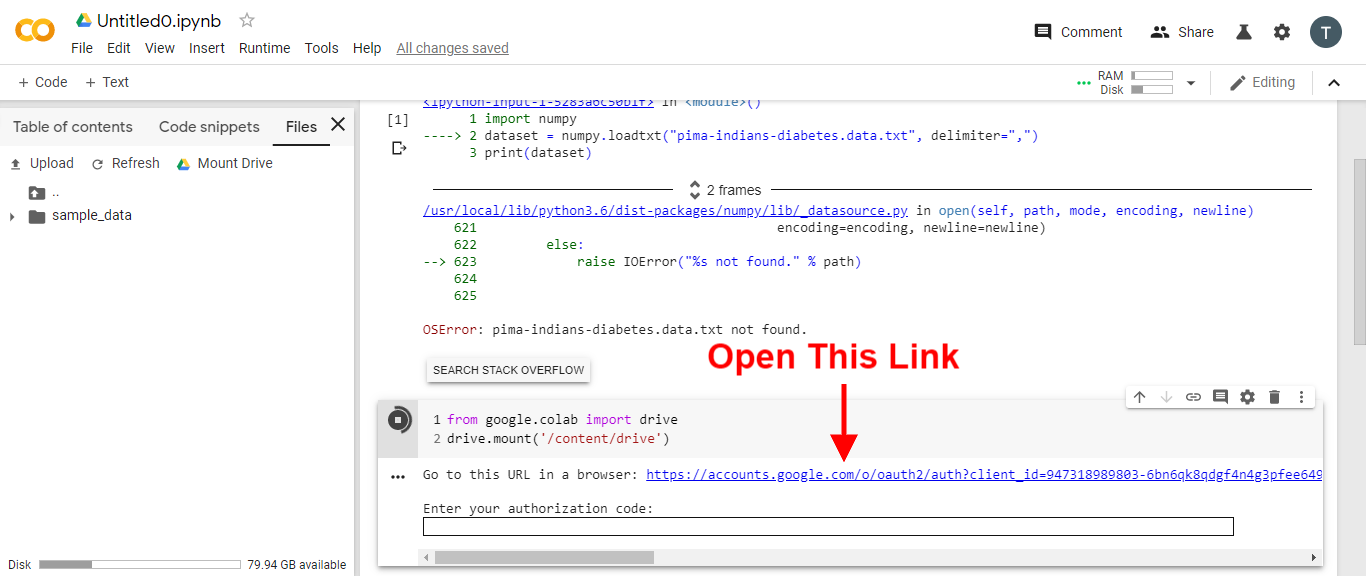This screenshot has height=576, width=1366.
Task: Expand the sample_data folder
Action: [x=11, y=214]
